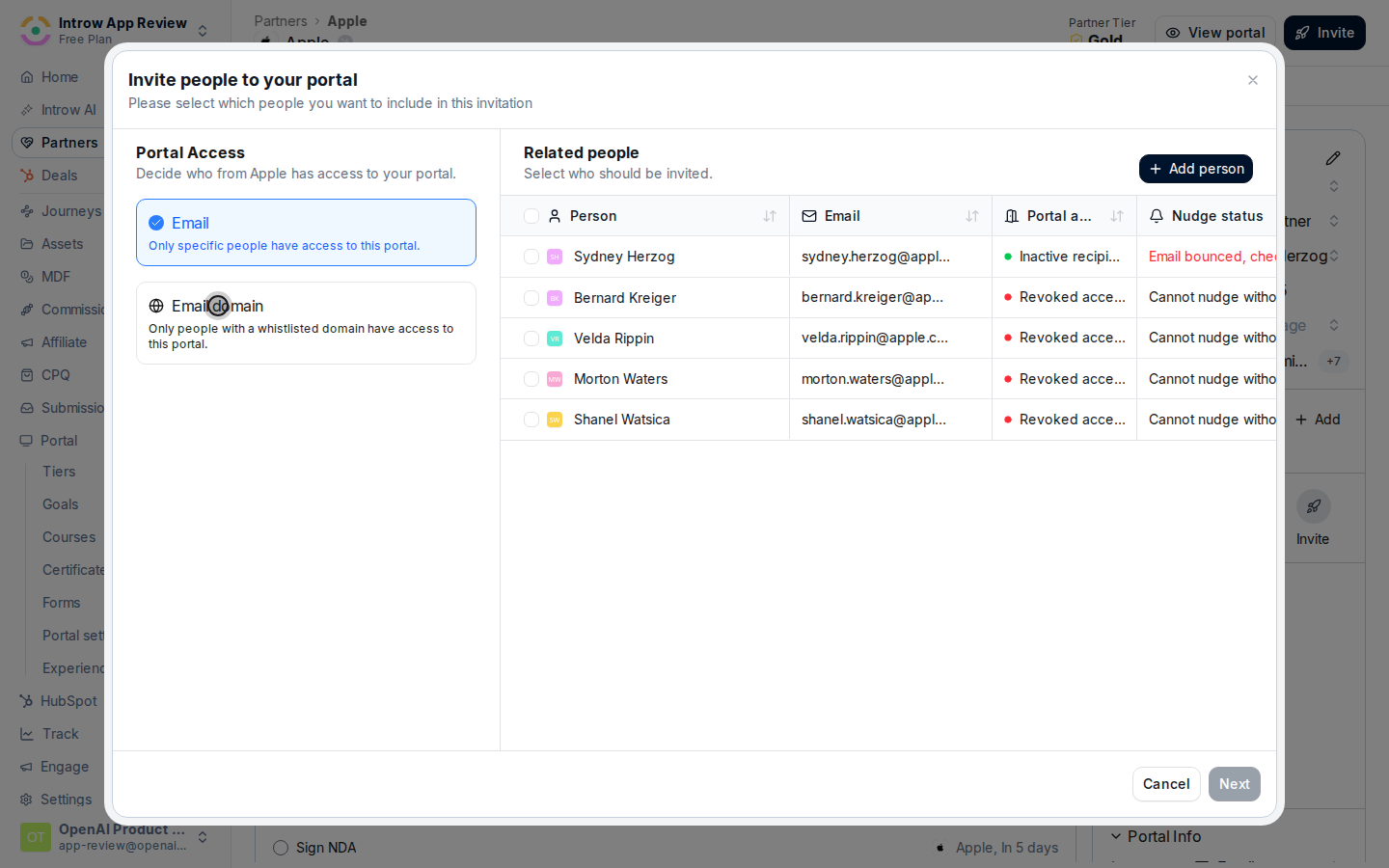Viewport: 1389px width, 868px height.
Task: Click the pencil edit icon in right panel
Action: pyautogui.click(x=1333, y=158)
